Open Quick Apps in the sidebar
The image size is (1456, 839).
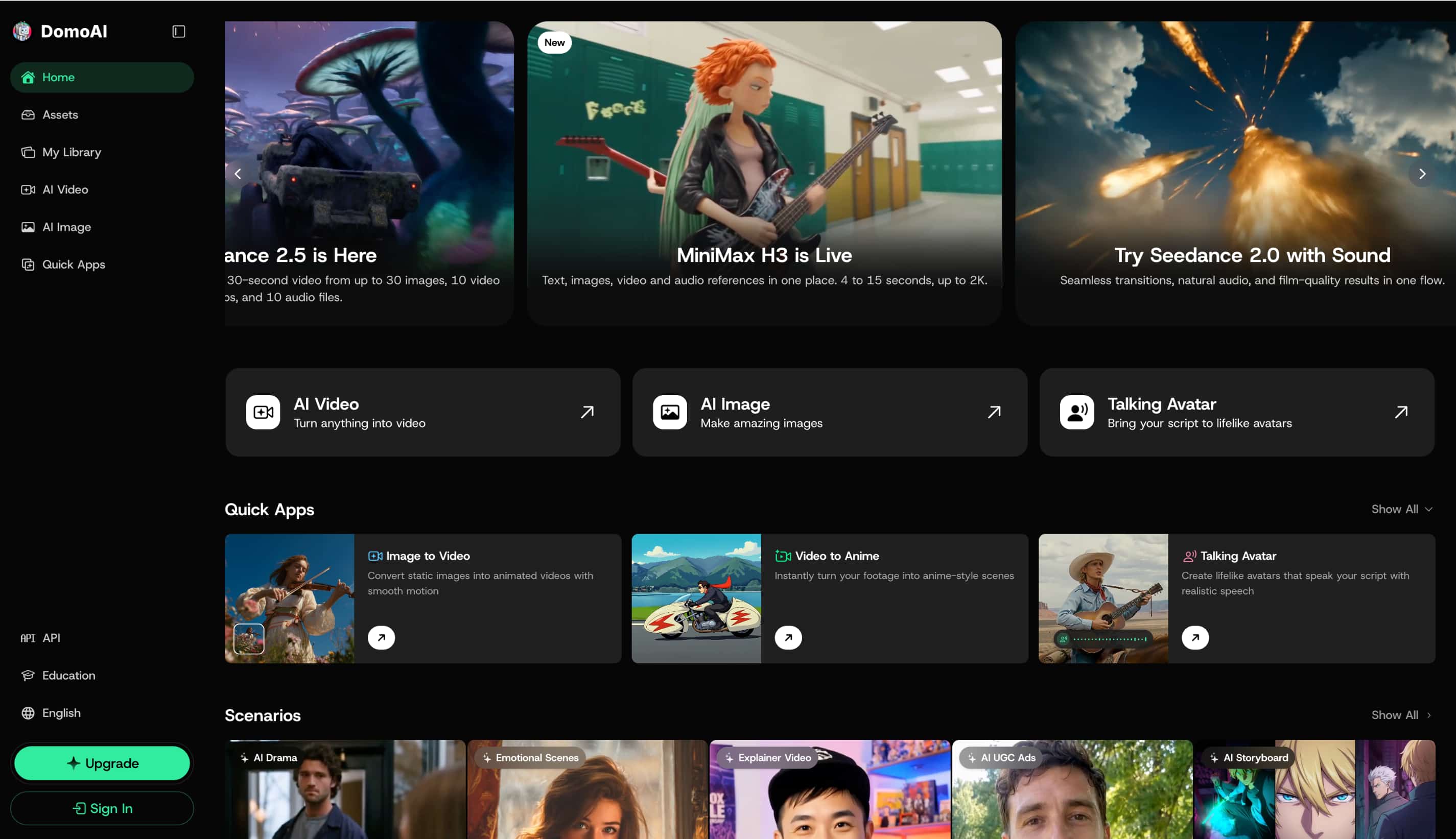(x=102, y=265)
